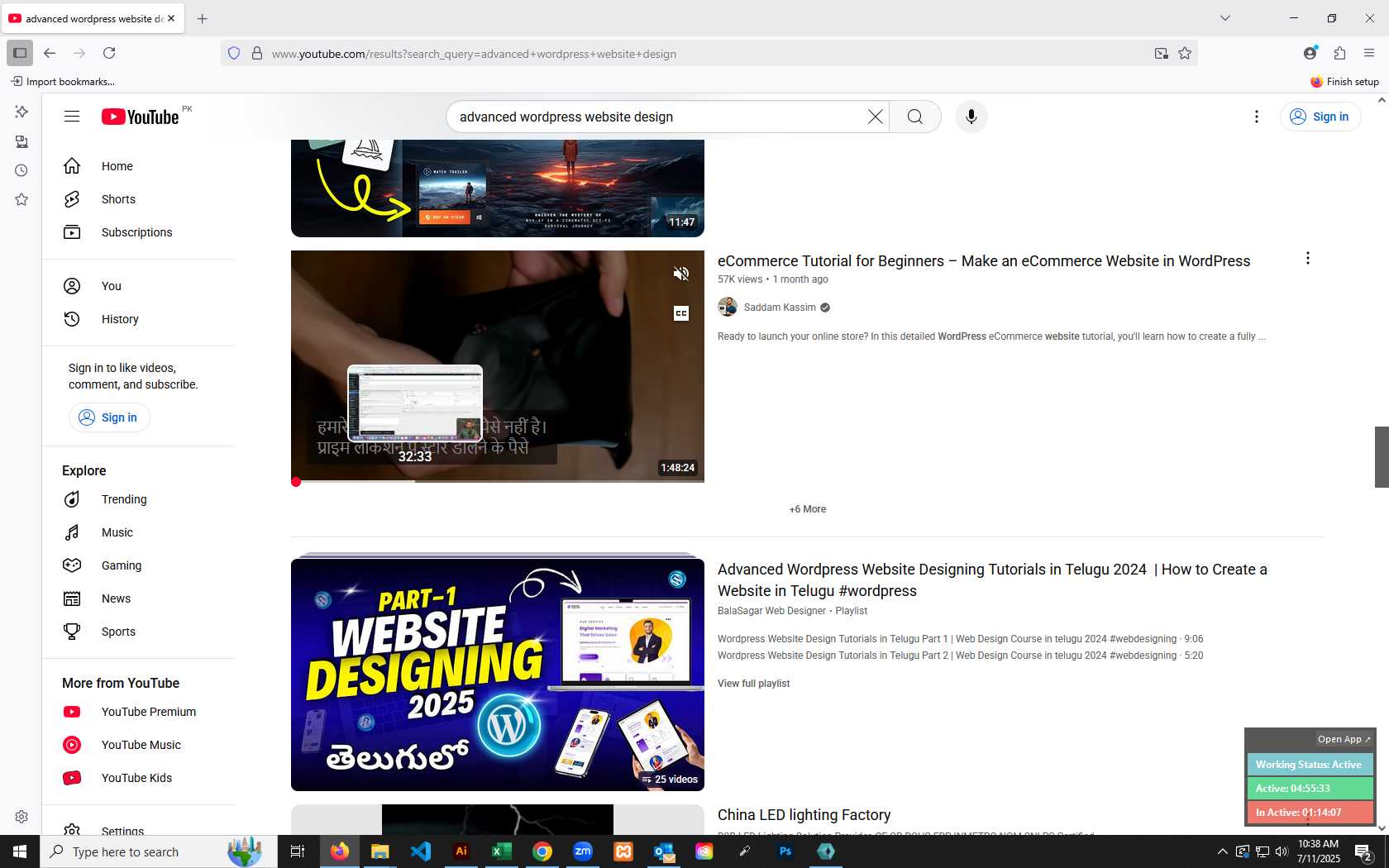1389x868 pixels.
Task: Open the extensions puzzle icon
Action: click(x=1339, y=53)
